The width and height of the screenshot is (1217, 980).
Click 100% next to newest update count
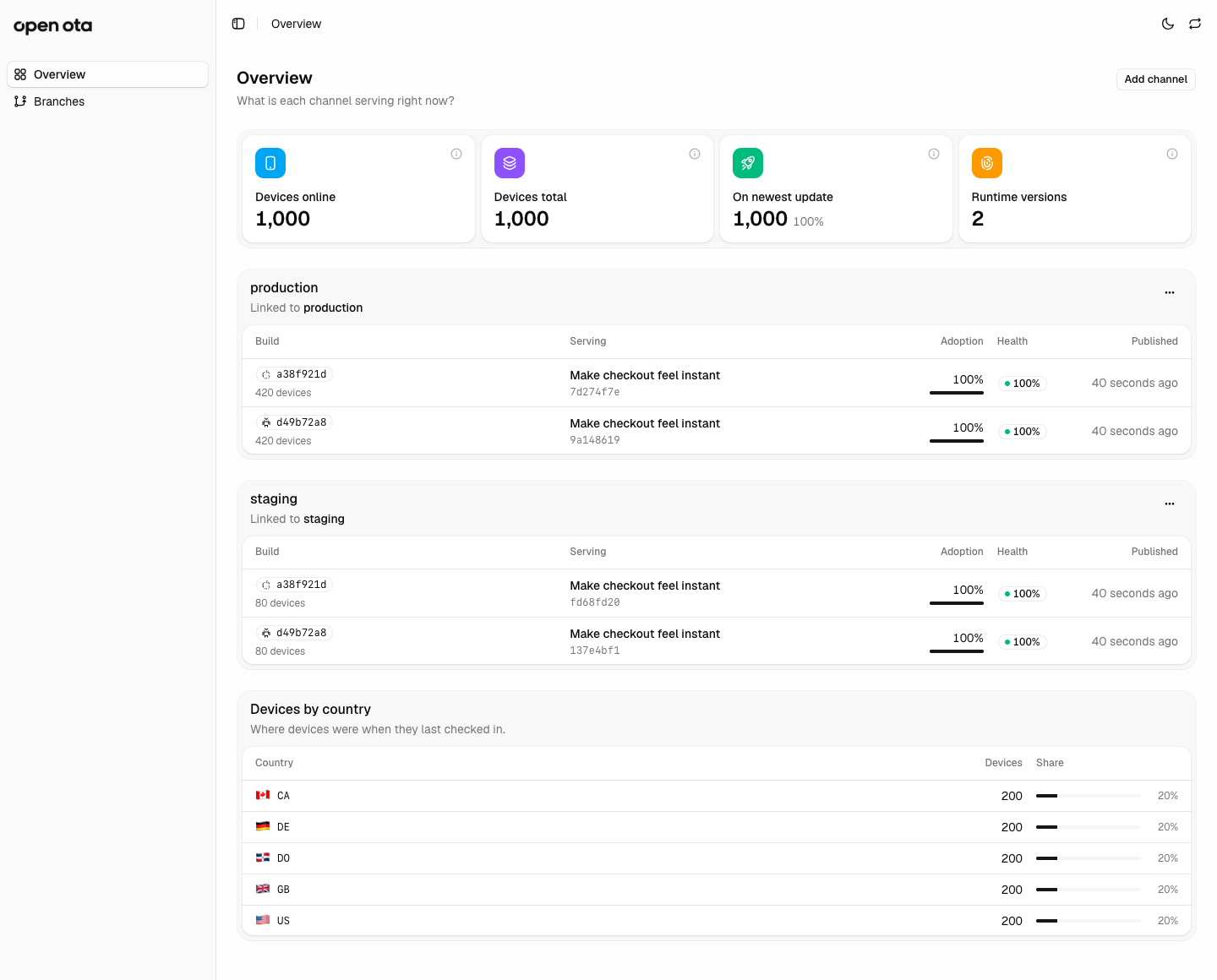[808, 221]
